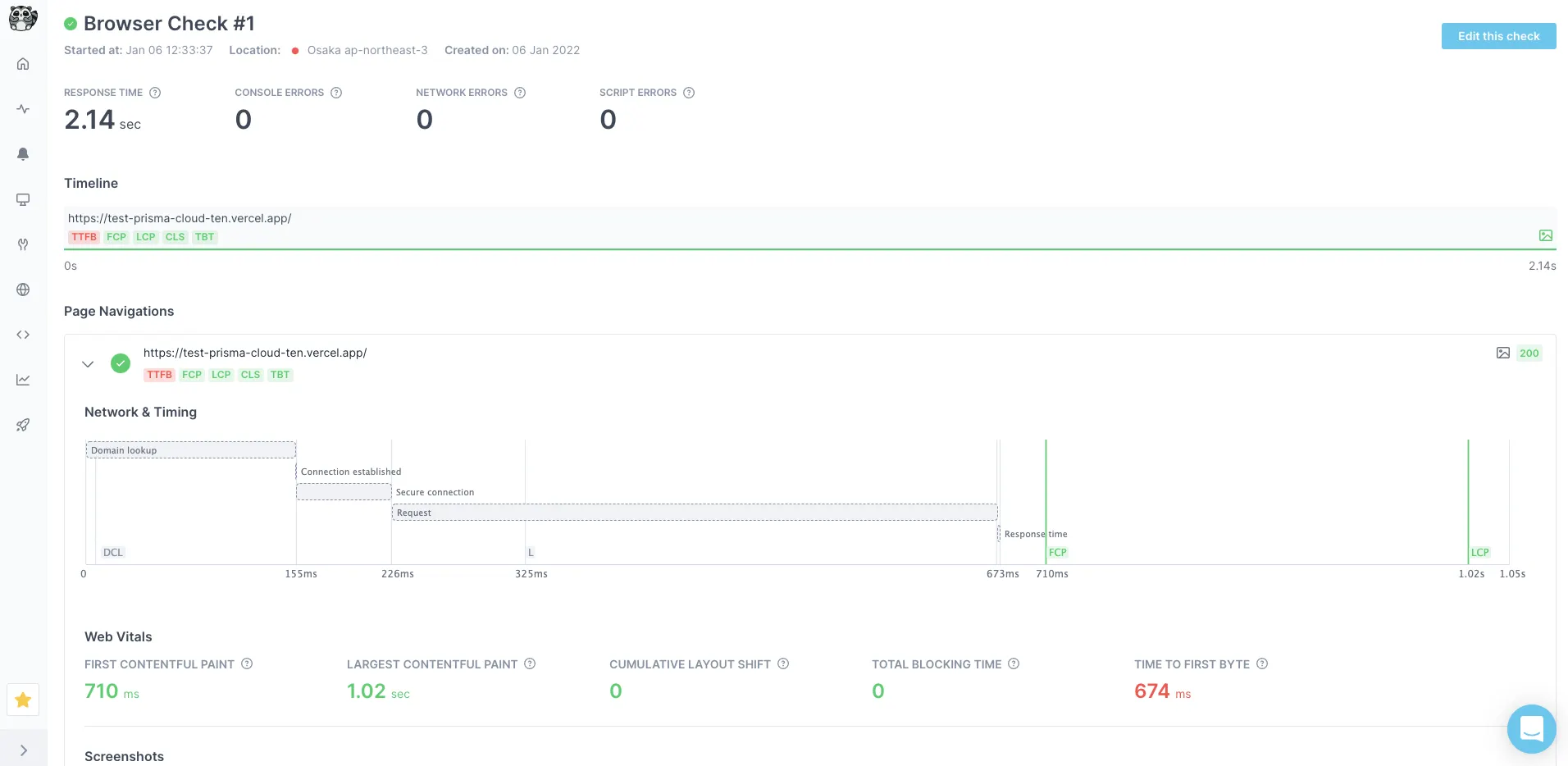Click the FCP marker on timing chart
The width and height of the screenshot is (1568, 766).
pyautogui.click(x=1057, y=552)
